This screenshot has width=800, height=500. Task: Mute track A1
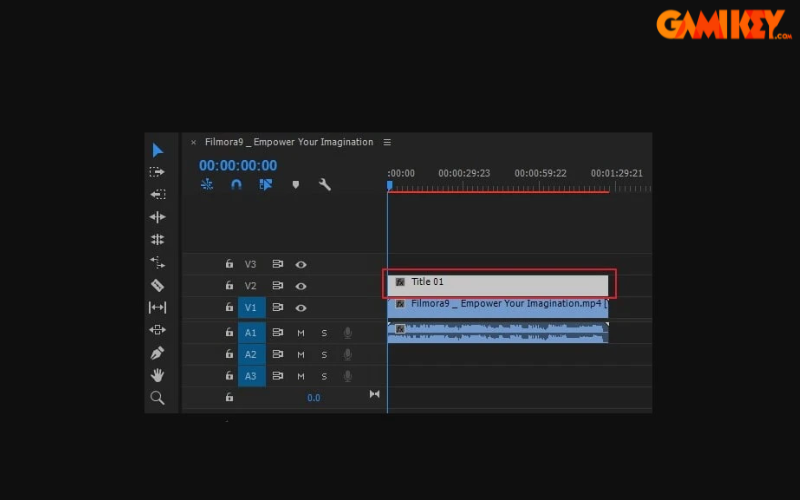click(x=301, y=333)
